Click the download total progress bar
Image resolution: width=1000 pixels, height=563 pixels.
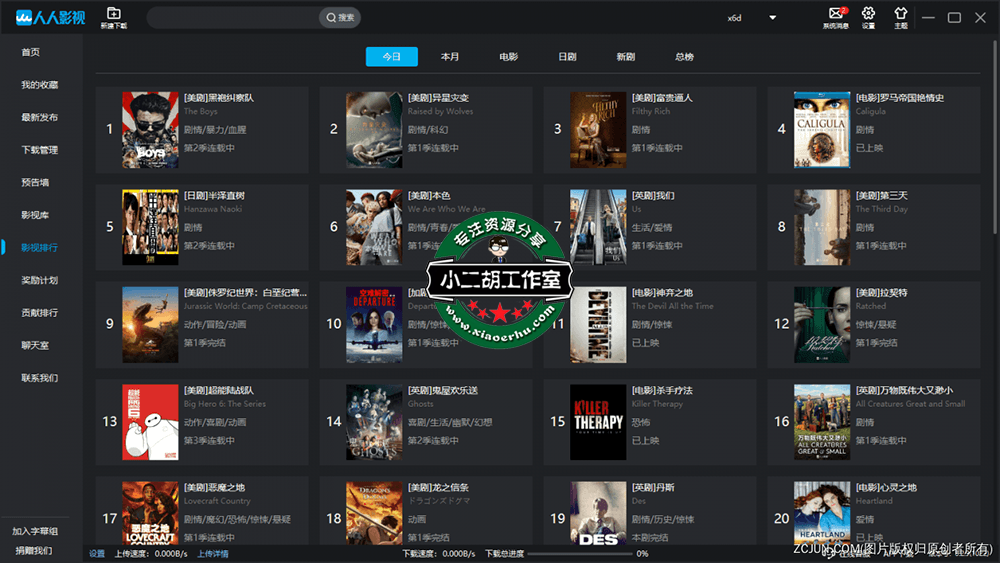[x=578, y=553]
